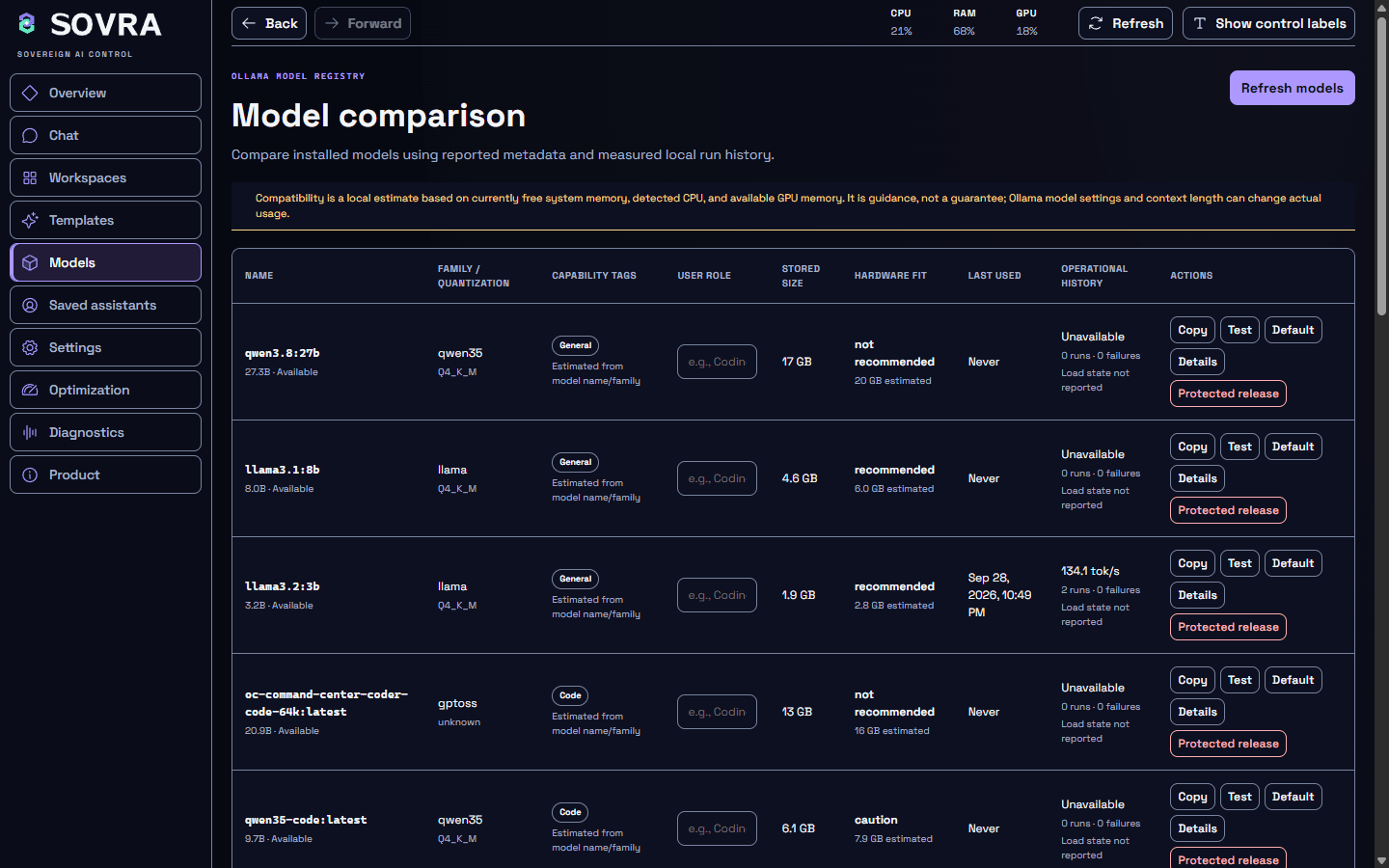
Task: Click the Code tag for qwen35-code:latest
Action: point(570,812)
